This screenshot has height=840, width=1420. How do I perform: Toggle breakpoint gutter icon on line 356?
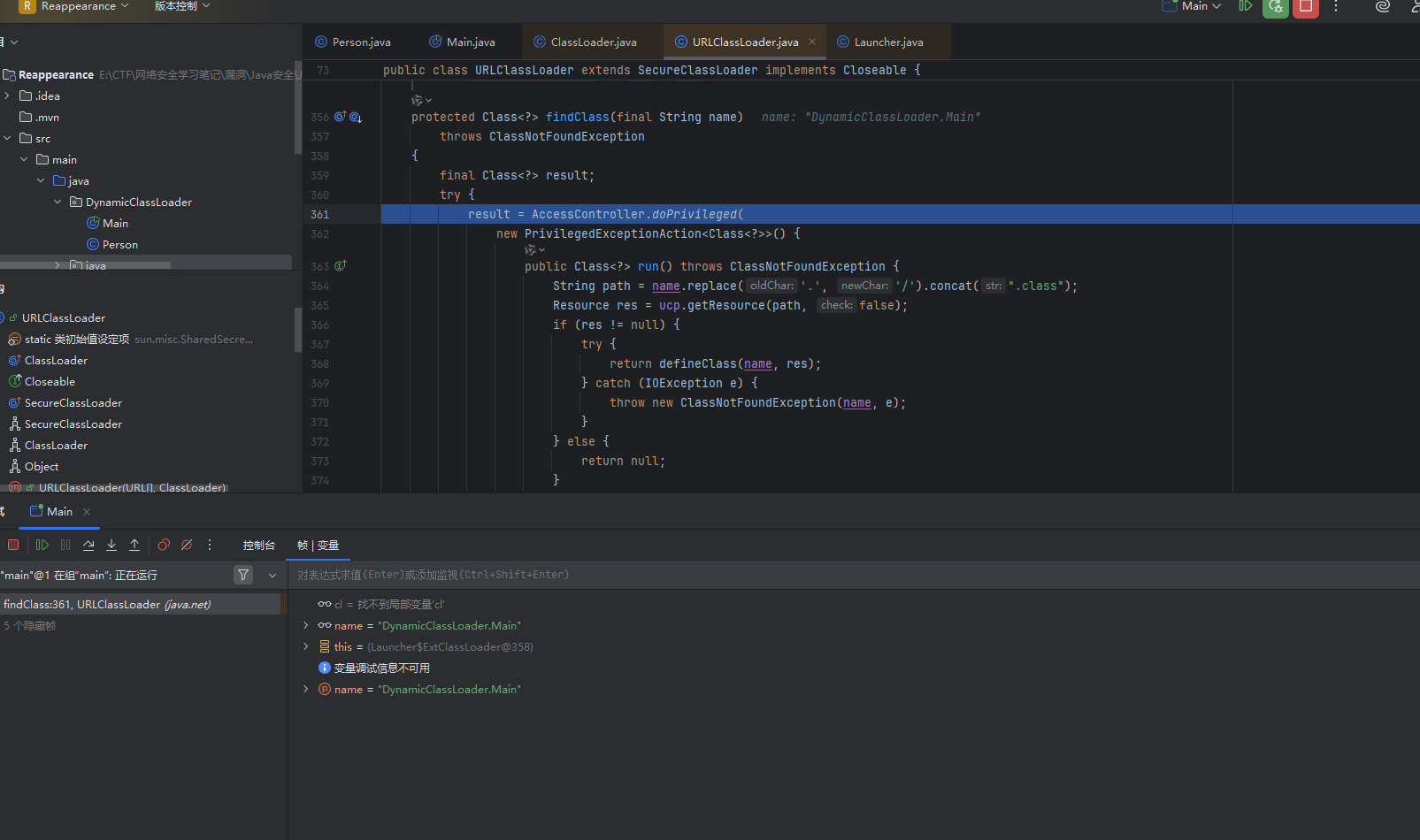coord(340,117)
